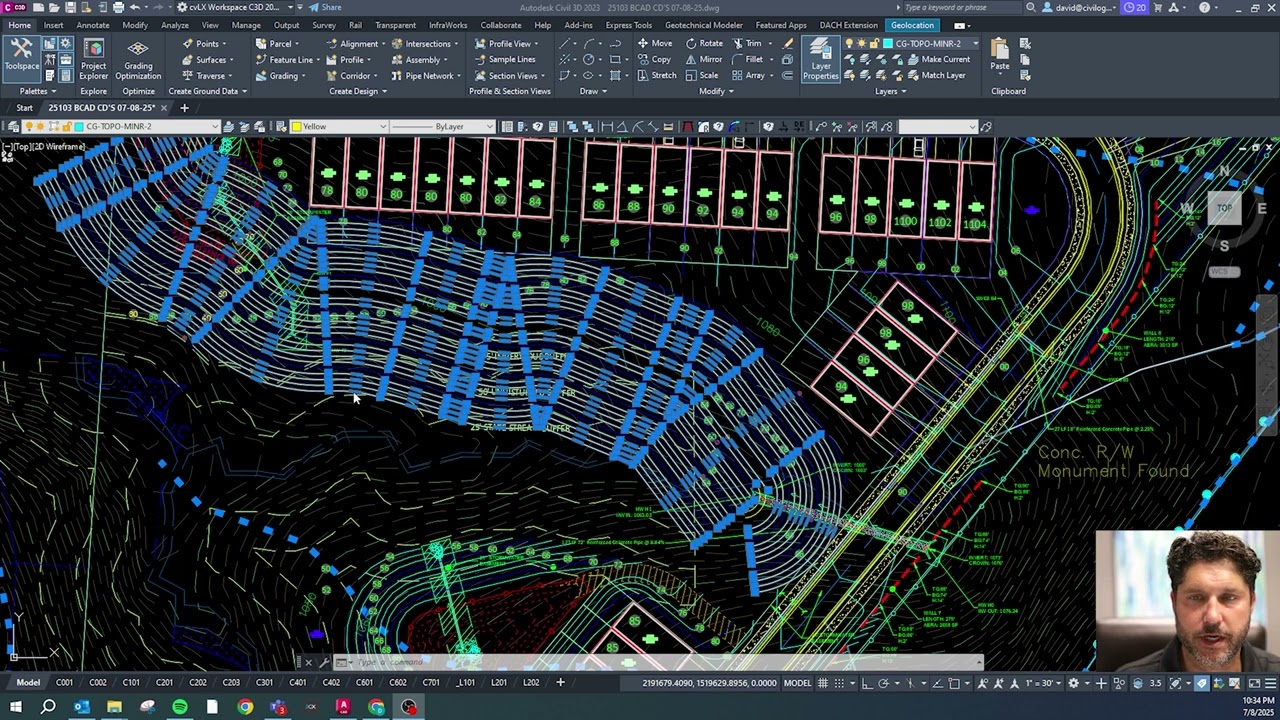Open the Geolocation ribbon tab
The width and height of the screenshot is (1280, 720).
pos(912,25)
